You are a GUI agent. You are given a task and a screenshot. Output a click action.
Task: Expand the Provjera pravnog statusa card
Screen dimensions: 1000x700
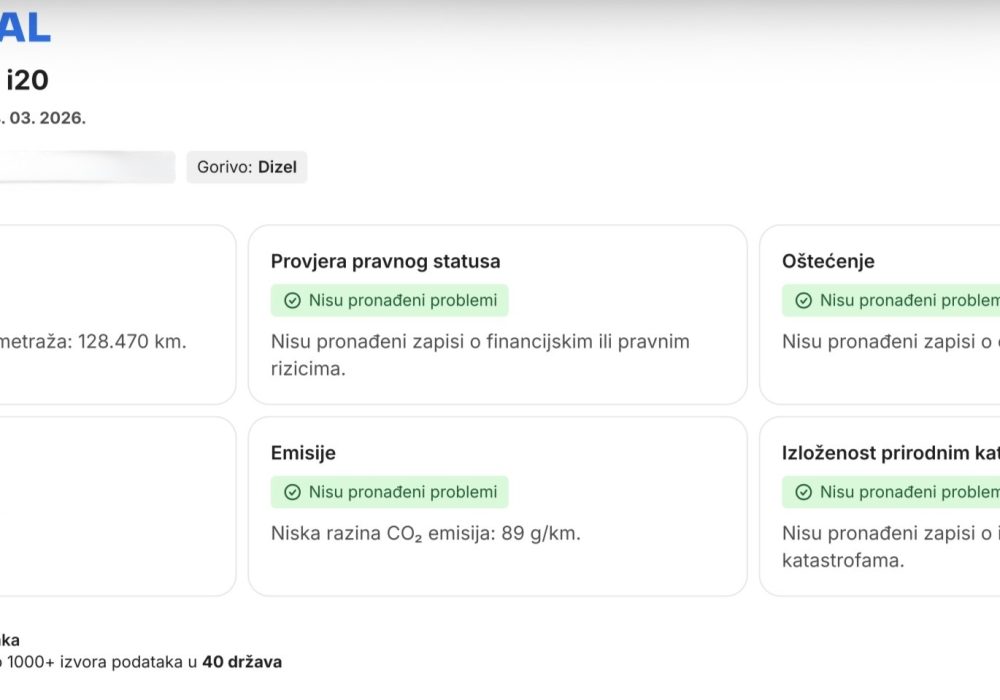point(497,315)
